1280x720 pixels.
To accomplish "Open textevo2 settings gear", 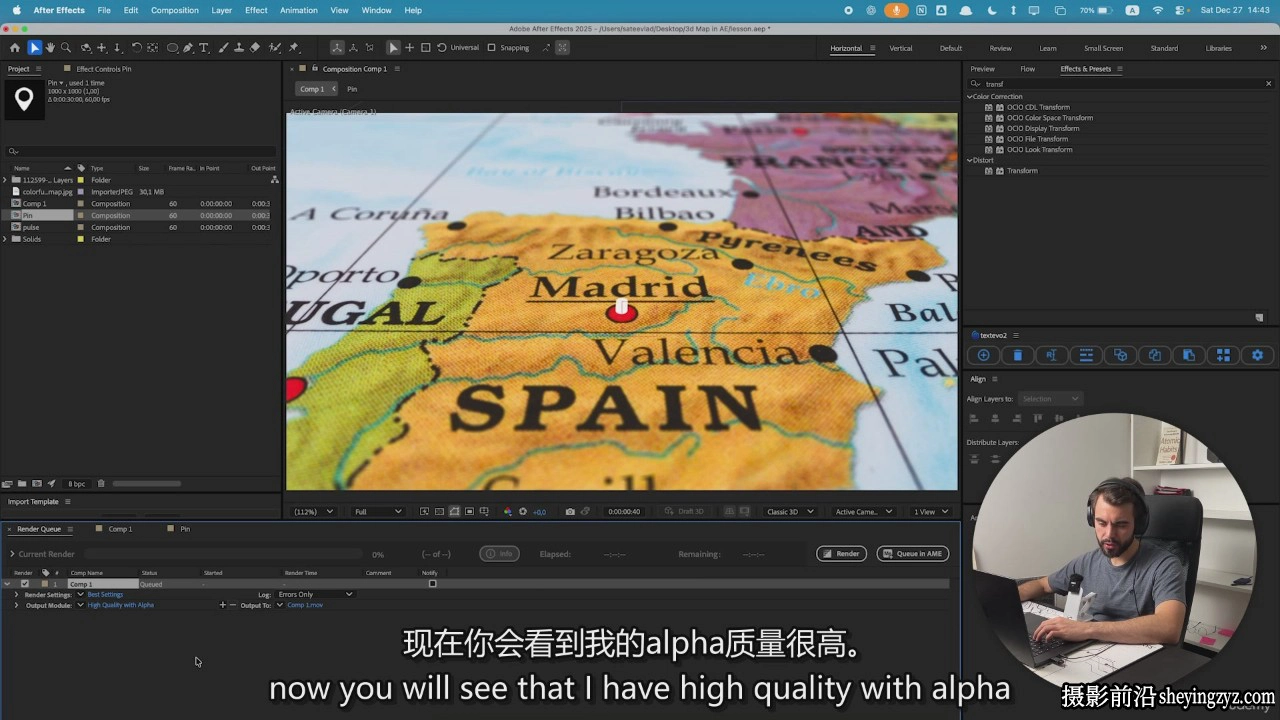I will pyautogui.click(x=1257, y=355).
